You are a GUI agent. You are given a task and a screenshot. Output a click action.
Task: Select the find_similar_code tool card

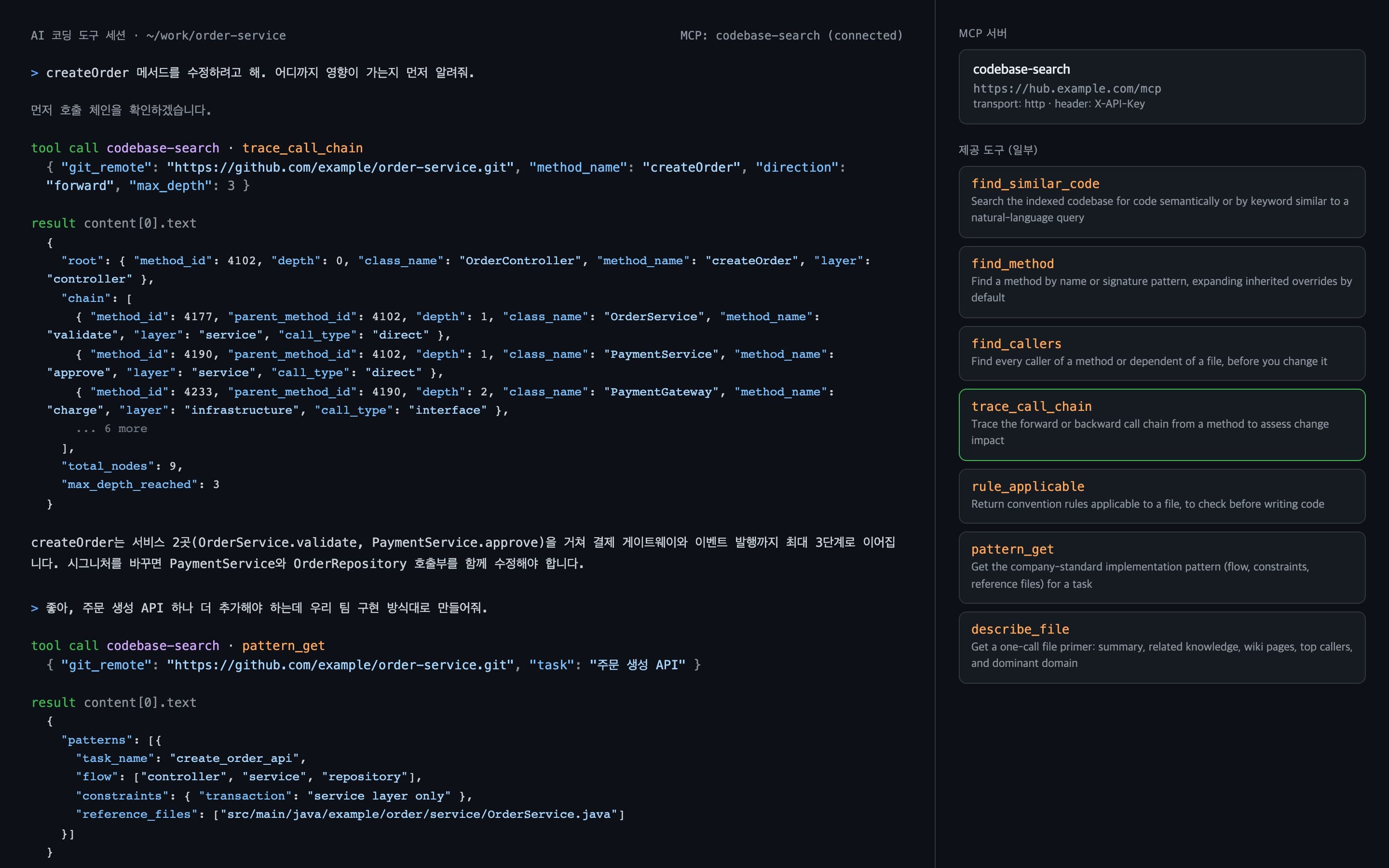point(1162,202)
